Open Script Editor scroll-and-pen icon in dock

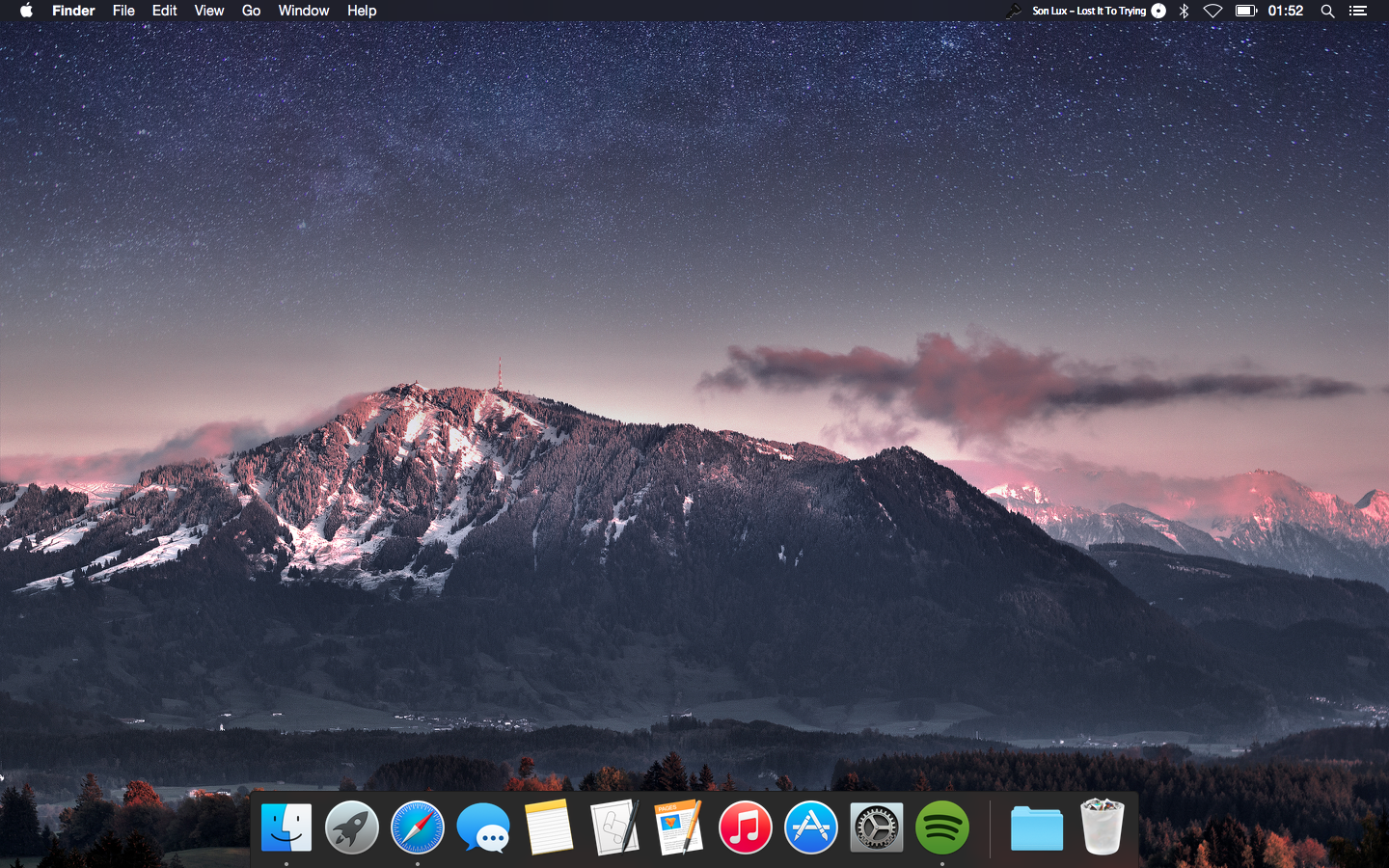tap(614, 827)
